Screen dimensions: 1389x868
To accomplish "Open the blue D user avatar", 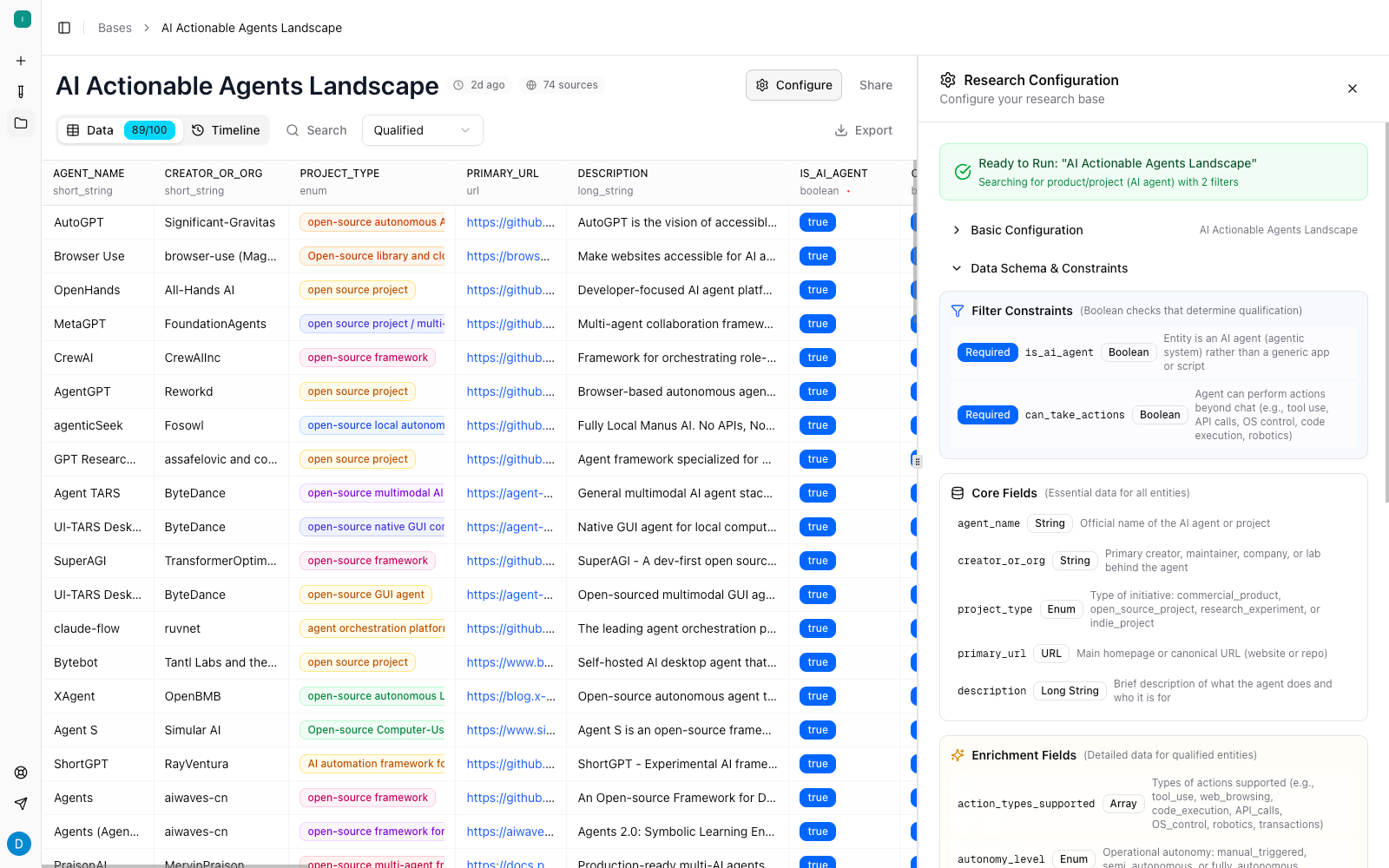I will tap(19, 844).
